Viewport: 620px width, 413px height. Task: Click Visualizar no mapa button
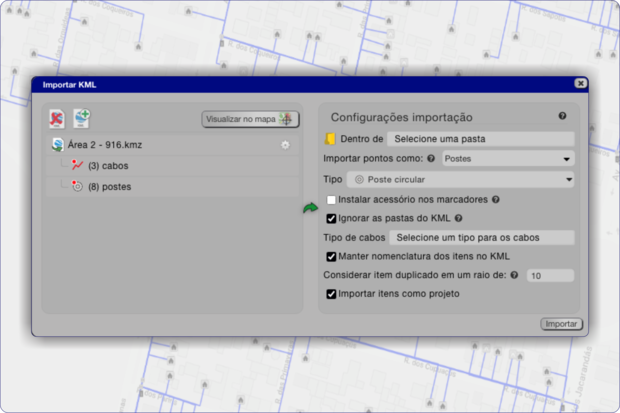(x=250, y=119)
